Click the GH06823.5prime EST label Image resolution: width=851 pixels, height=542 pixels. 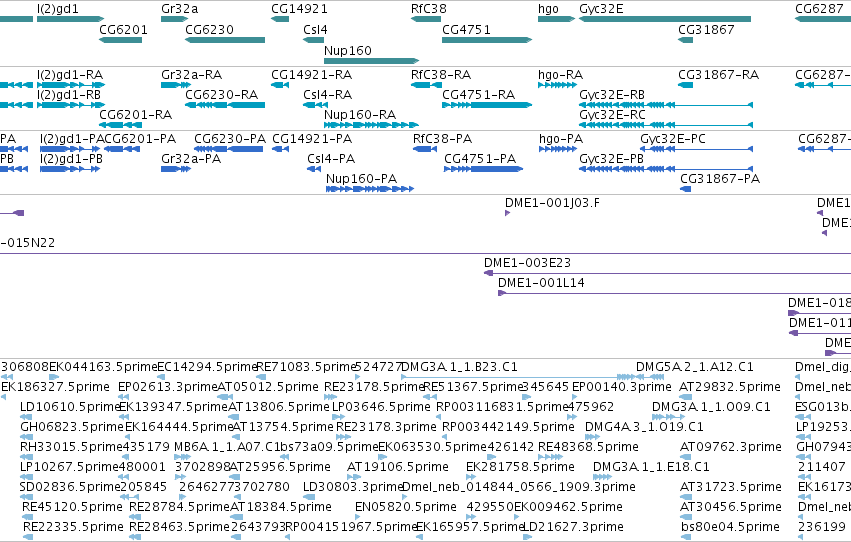72,427
